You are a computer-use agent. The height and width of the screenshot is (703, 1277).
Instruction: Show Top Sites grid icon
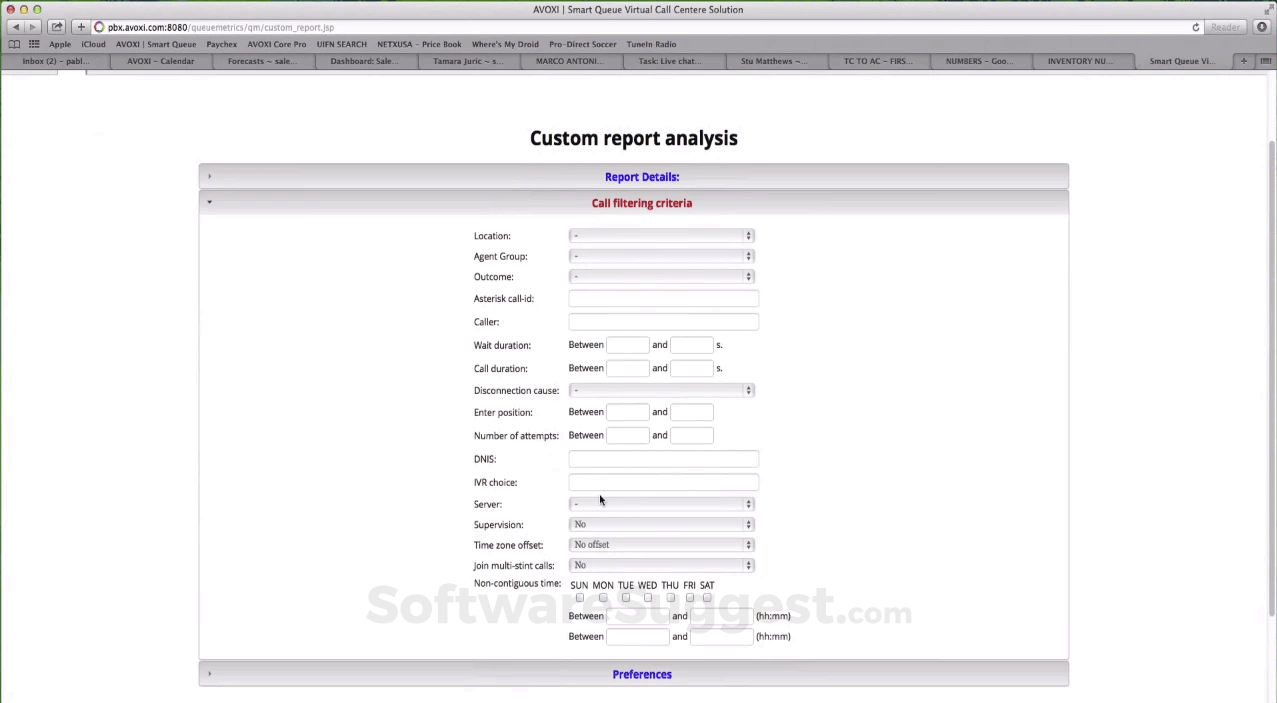(34, 44)
